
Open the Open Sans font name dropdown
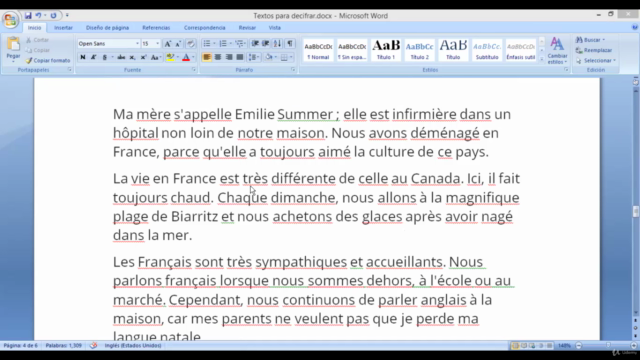137,44
